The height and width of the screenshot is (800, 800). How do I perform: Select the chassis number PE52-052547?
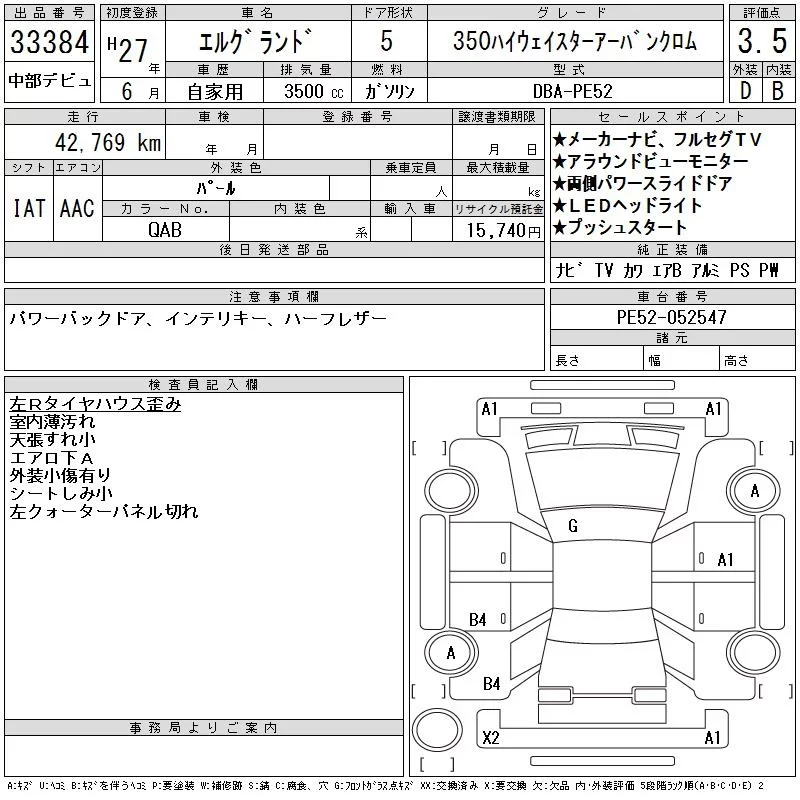coord(671,317)
